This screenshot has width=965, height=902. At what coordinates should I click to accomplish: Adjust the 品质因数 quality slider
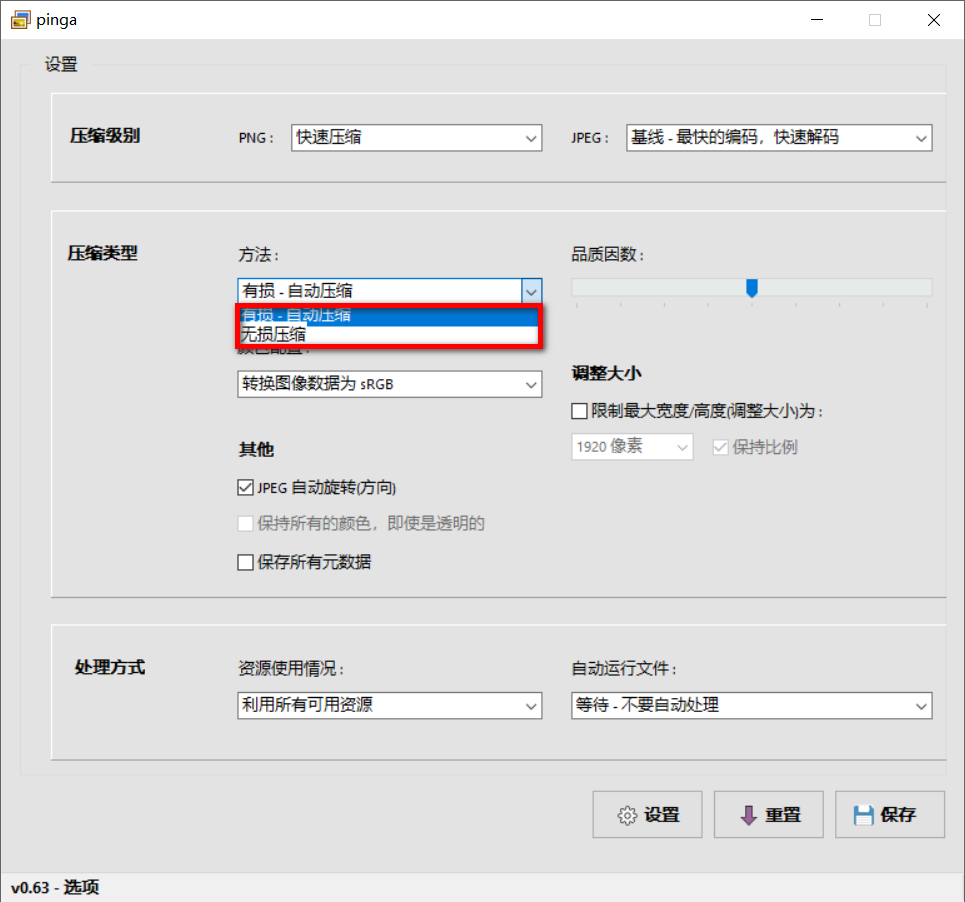752,288
